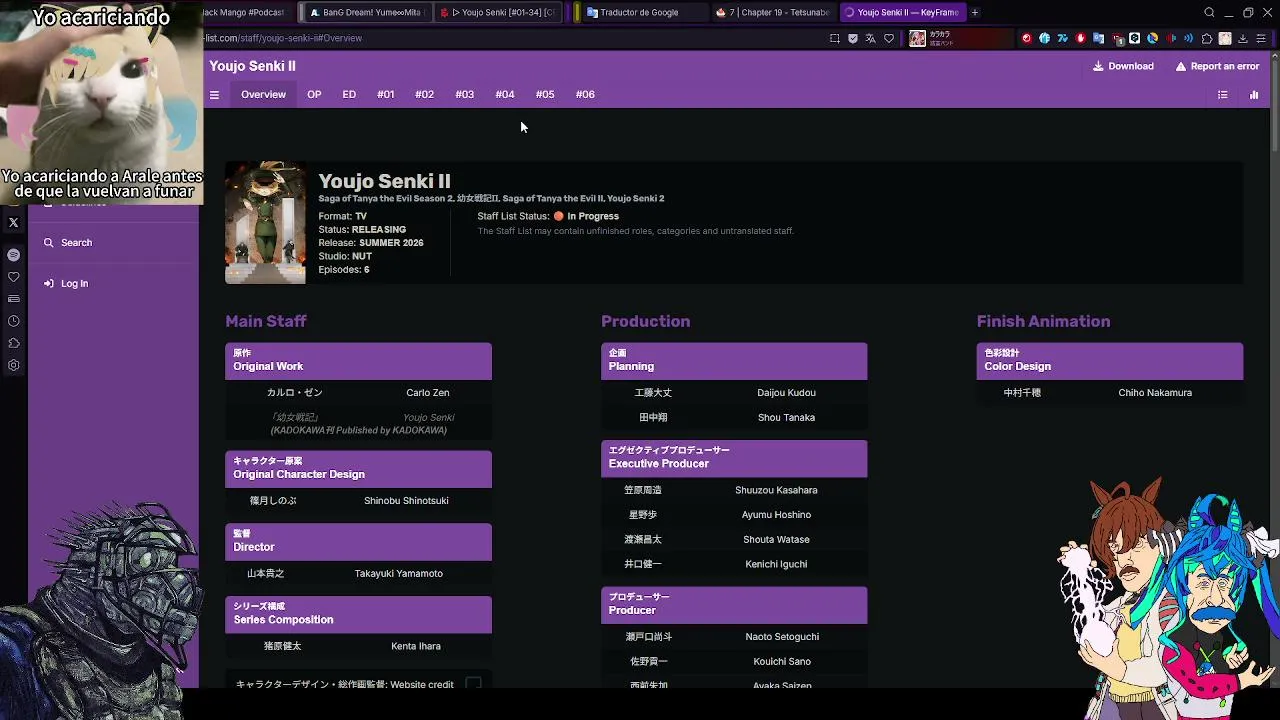Select the Overview tab

(x=263, y=95)
